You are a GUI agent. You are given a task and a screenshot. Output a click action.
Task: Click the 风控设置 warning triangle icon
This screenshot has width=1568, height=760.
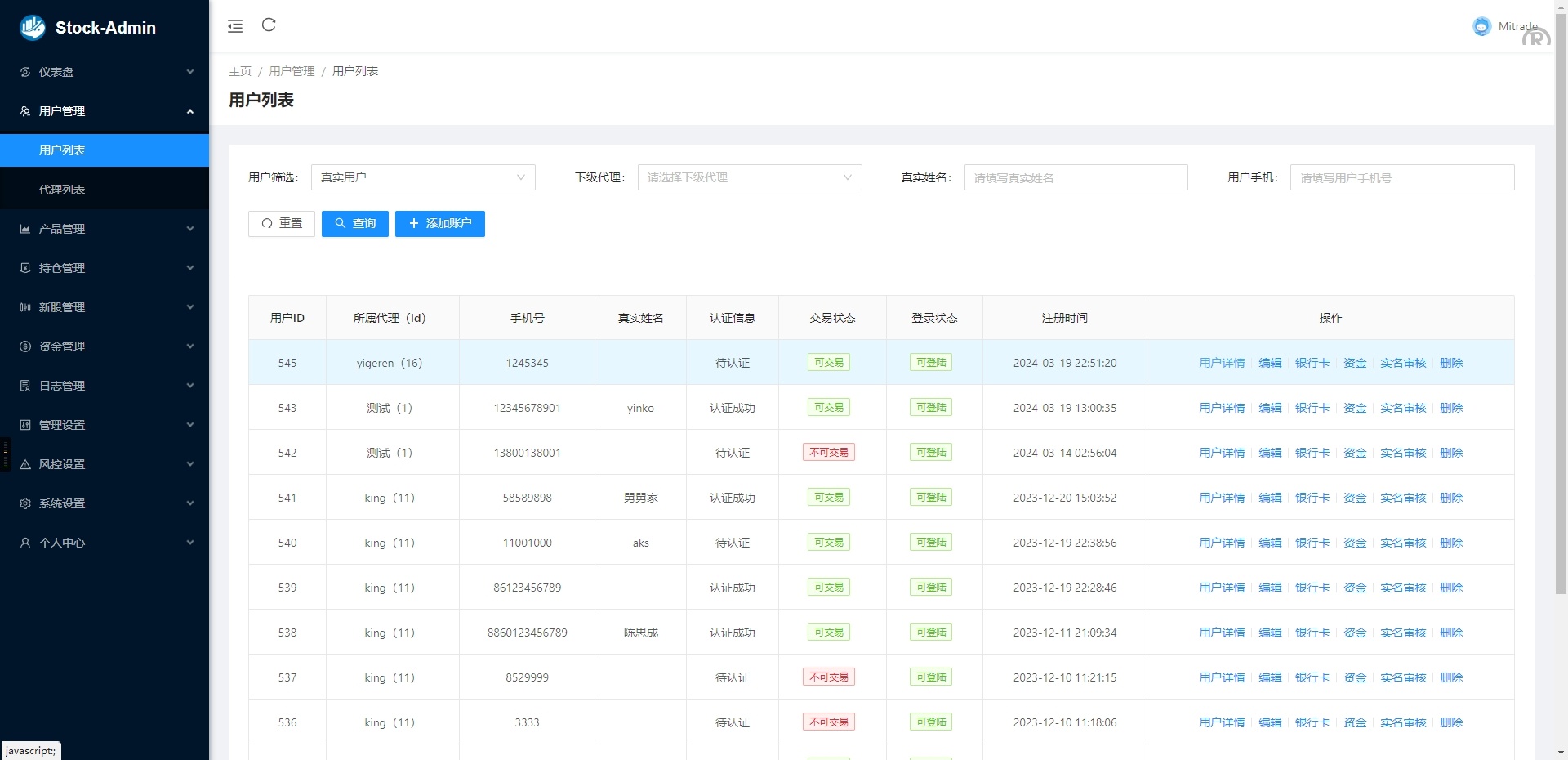25,464
